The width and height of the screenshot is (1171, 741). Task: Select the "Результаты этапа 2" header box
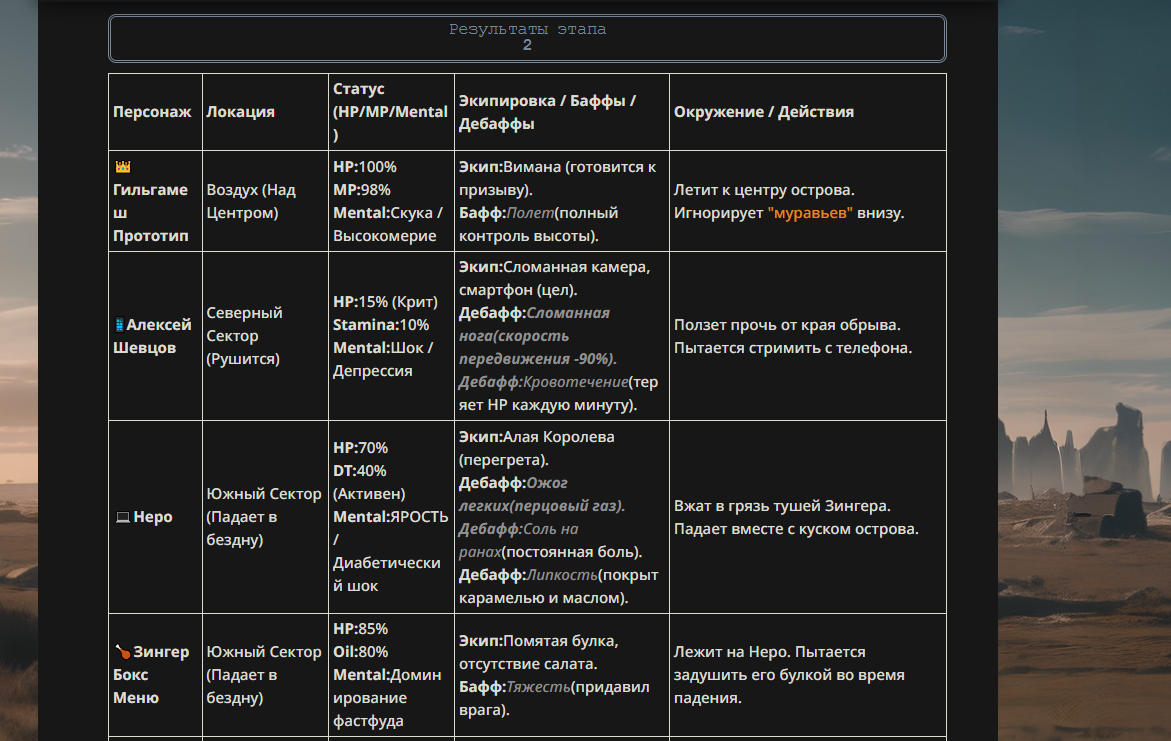[527, 38]
